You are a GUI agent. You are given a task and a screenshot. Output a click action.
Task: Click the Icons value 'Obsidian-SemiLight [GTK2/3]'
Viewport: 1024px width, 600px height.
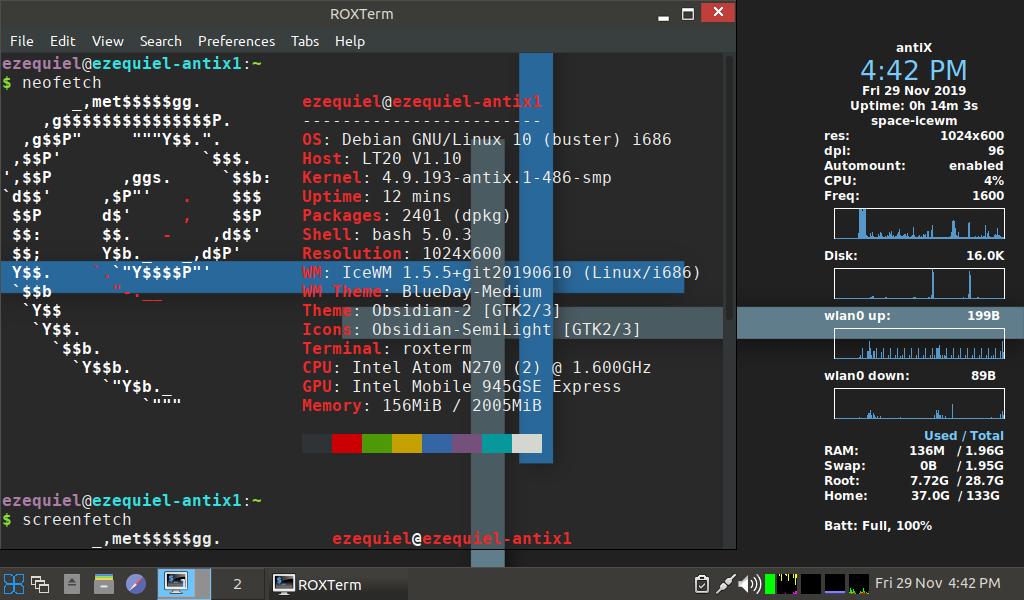click(x=506, y=330)
